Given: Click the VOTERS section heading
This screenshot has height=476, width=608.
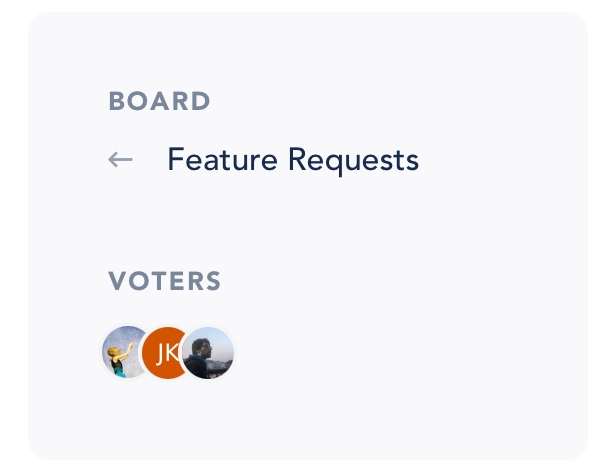Looking at the screenshot, I should [164, 281].
